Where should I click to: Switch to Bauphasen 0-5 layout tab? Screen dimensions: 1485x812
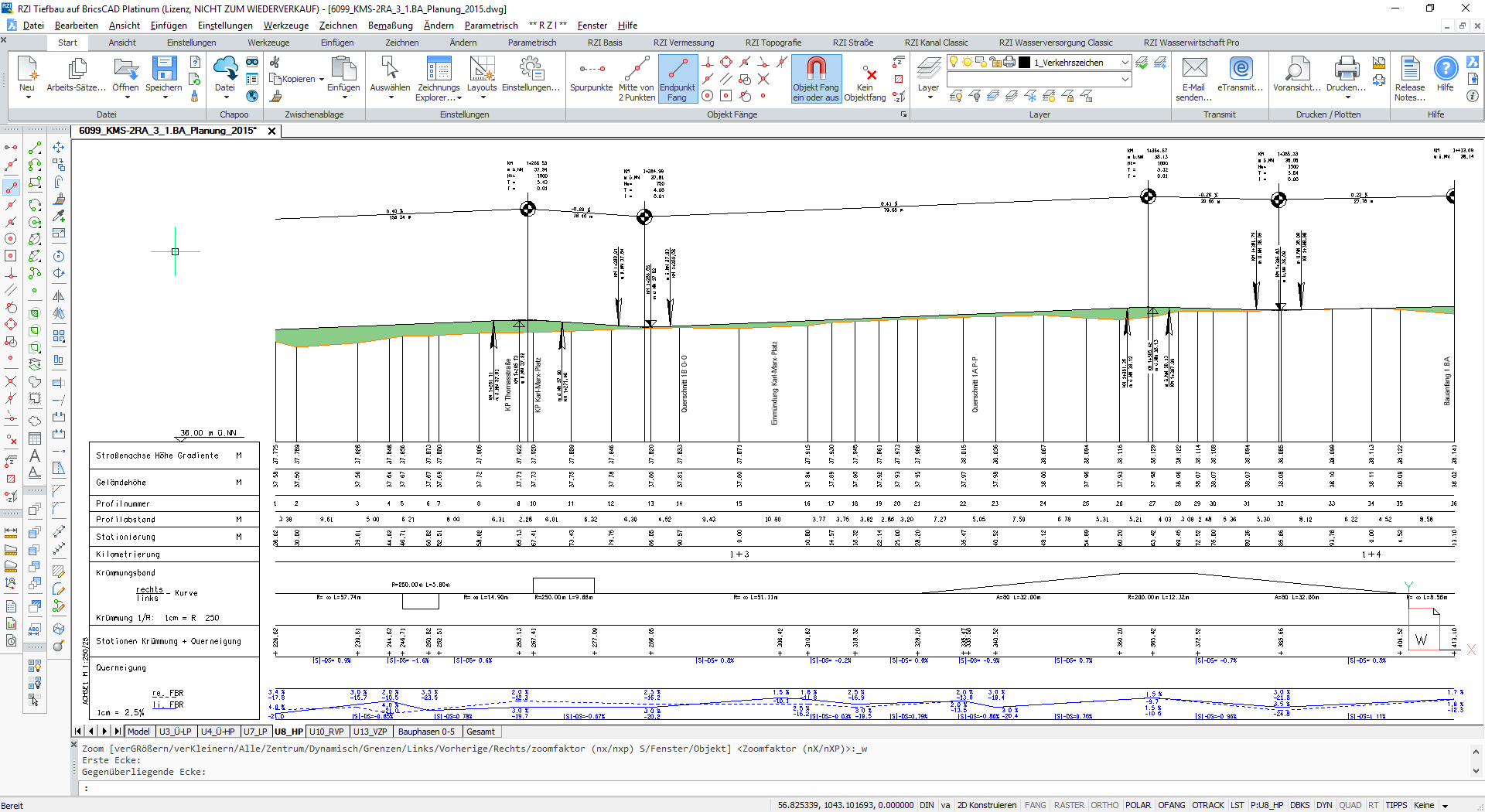(x=426, y=732)
